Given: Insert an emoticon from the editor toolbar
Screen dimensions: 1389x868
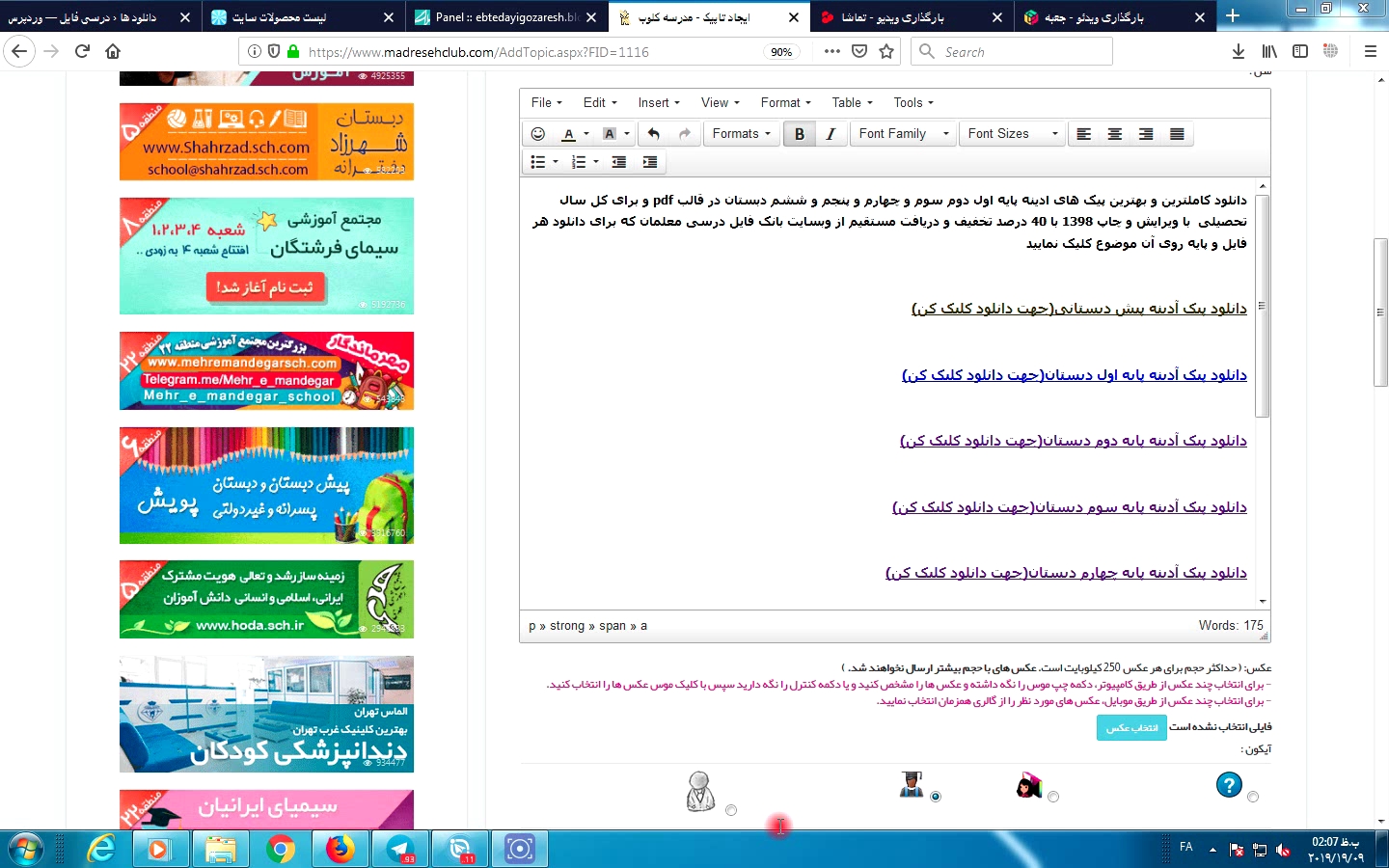Looking at the screenshot, I should 538,134.
